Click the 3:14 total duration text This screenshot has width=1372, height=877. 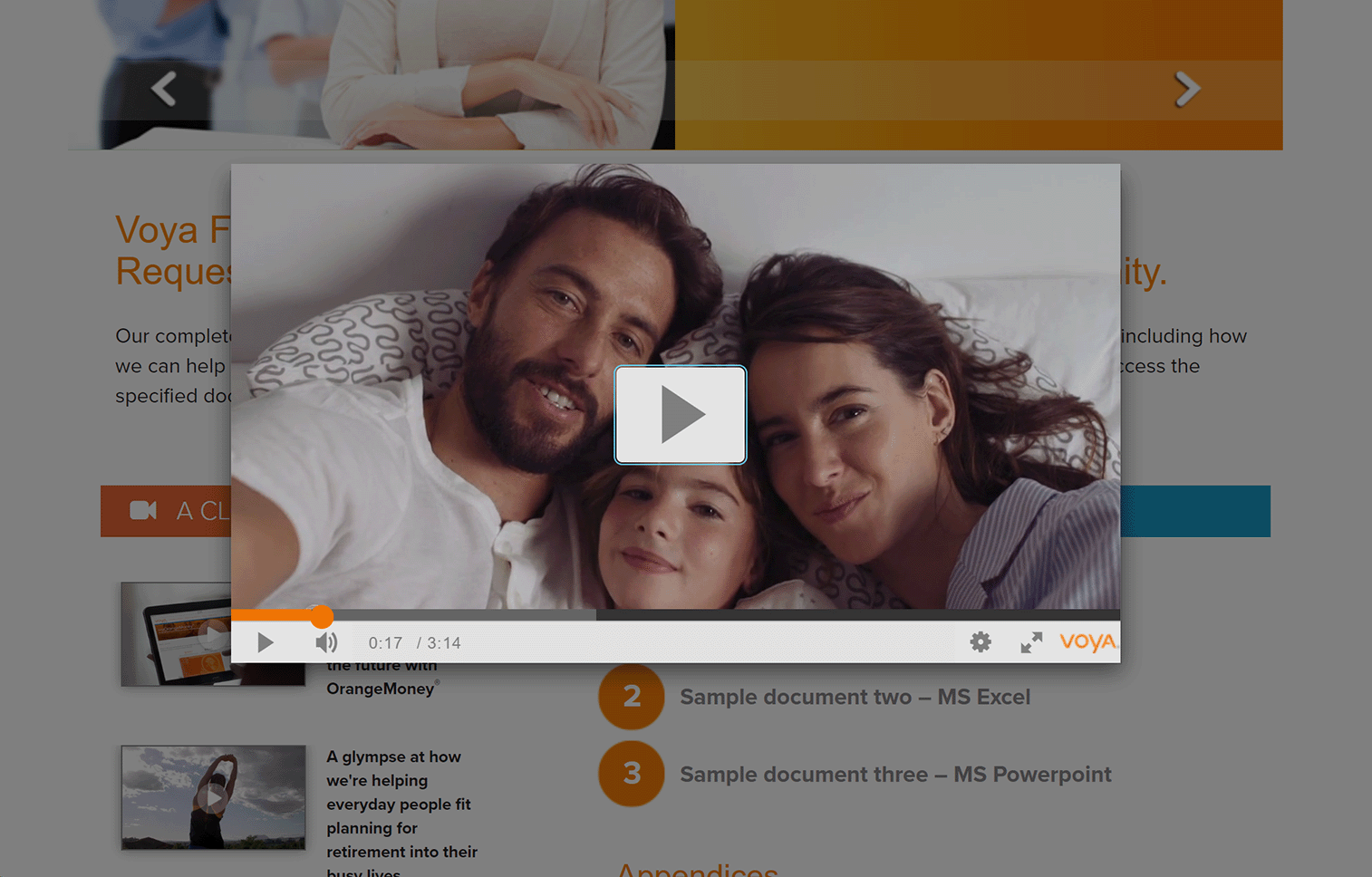444,643
